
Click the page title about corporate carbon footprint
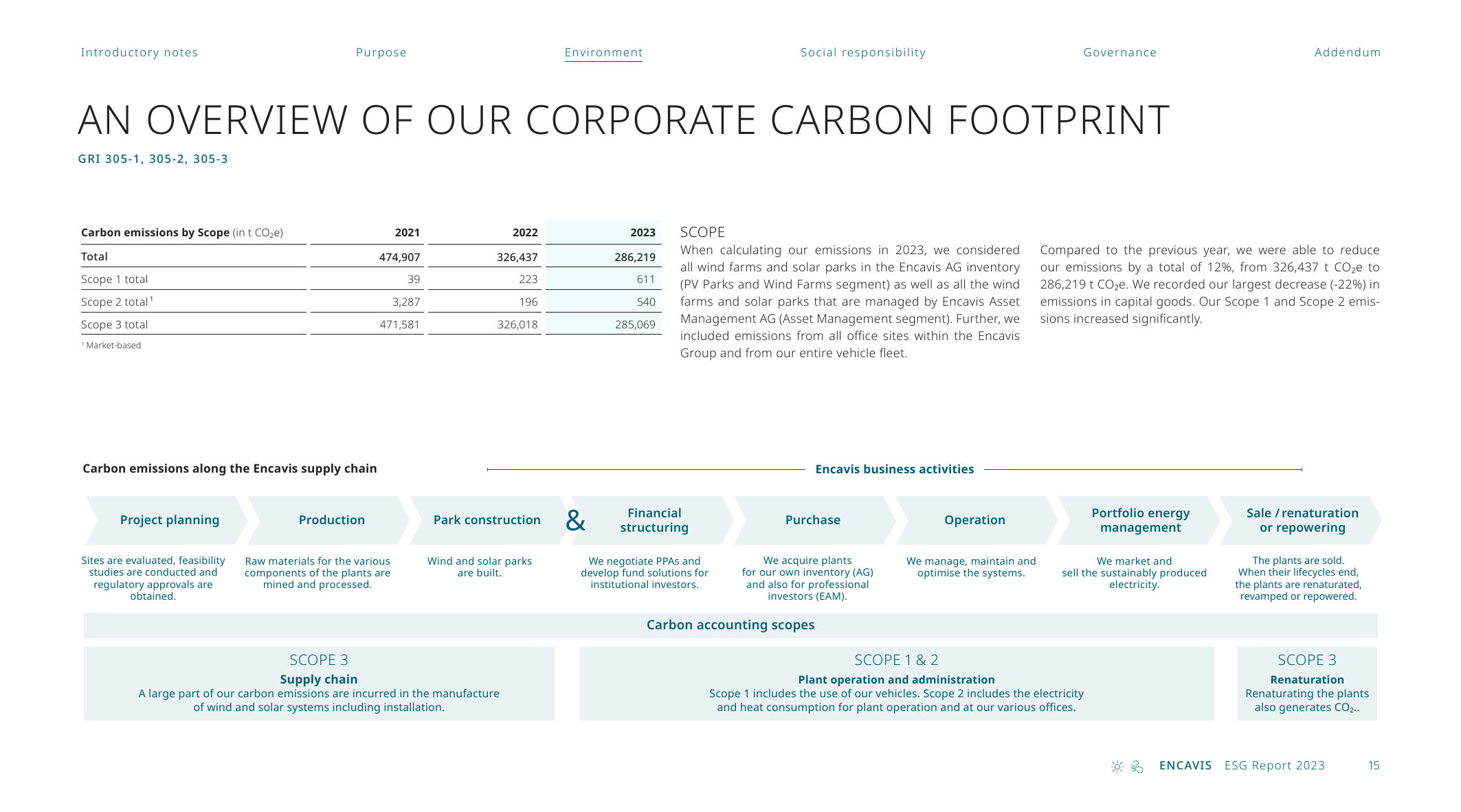[x=623, y=120]
